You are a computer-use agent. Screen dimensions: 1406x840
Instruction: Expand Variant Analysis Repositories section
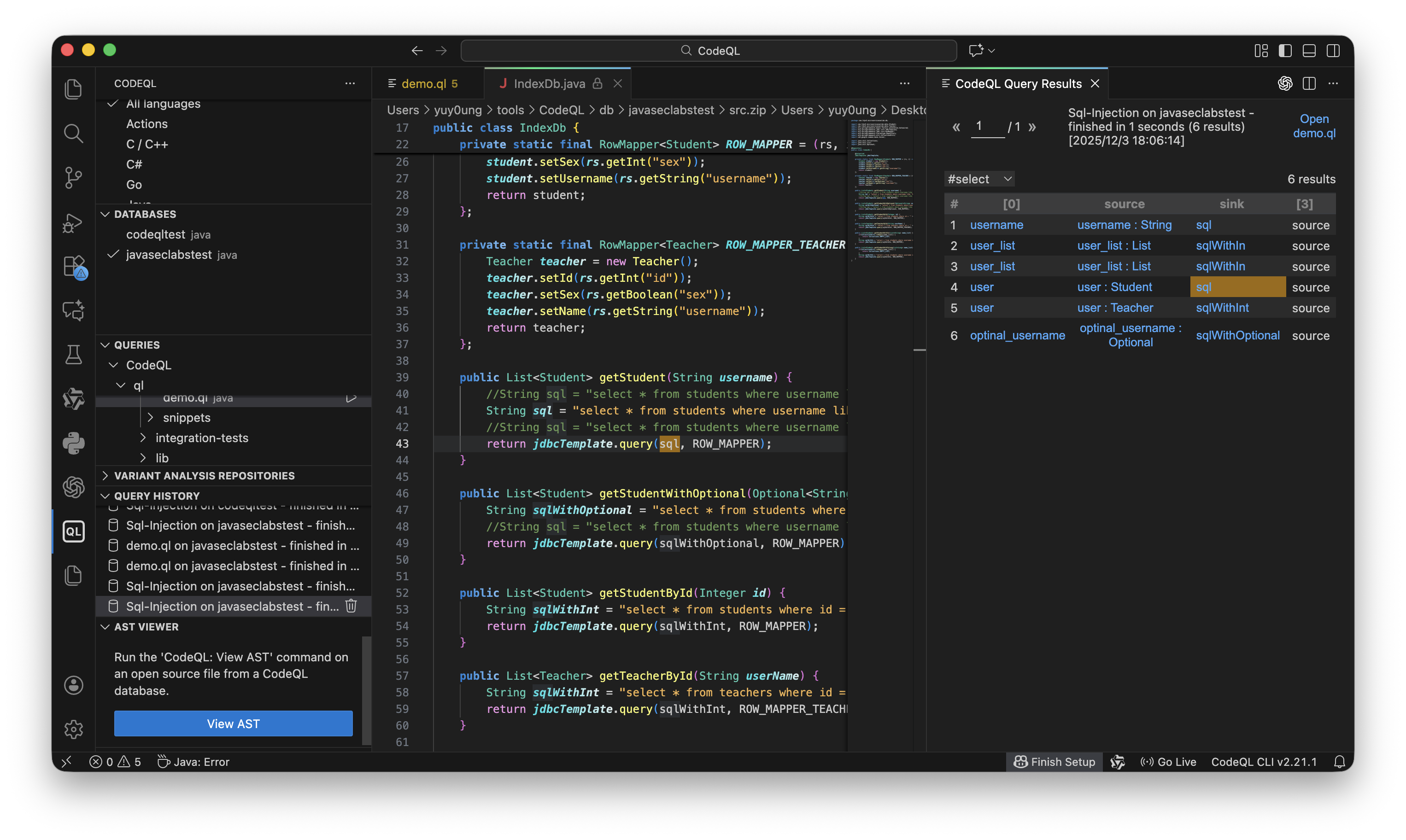[204, 475]
